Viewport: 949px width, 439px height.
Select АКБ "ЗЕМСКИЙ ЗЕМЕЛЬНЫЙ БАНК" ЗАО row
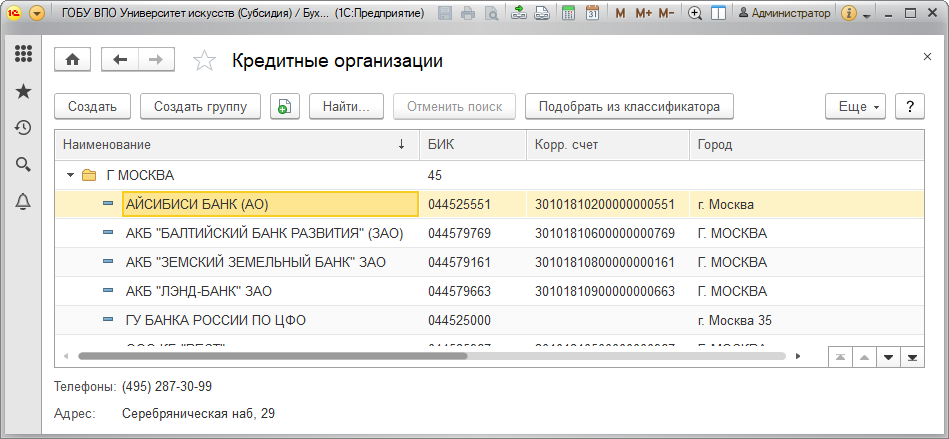coord(489,263)
